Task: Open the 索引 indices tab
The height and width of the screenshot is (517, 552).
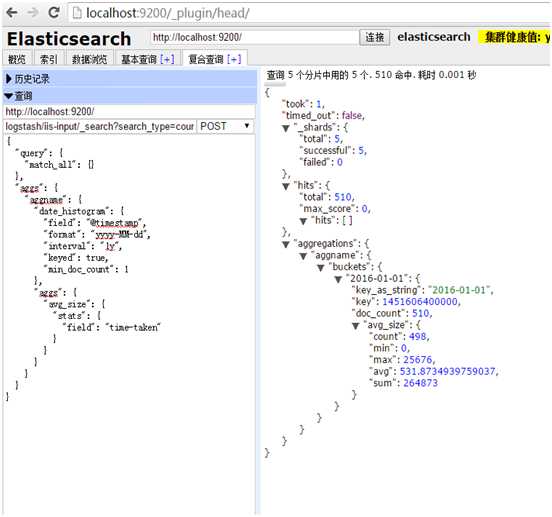Action: pyautogui.click(x=49, y=59)
